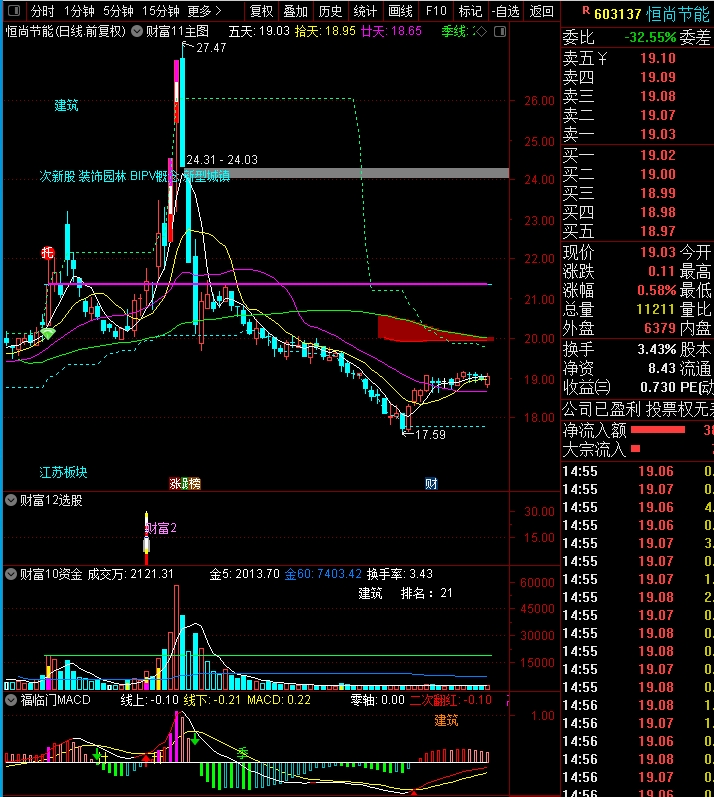Click 返回 to go back
This screenshot has height=797, width=714.
pyautogui.click(x=541, y=11)
